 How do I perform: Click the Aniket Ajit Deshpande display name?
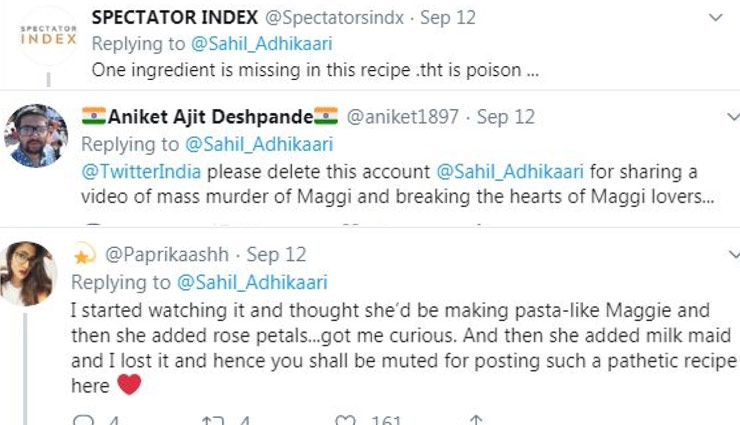click(x=209, y=117)
